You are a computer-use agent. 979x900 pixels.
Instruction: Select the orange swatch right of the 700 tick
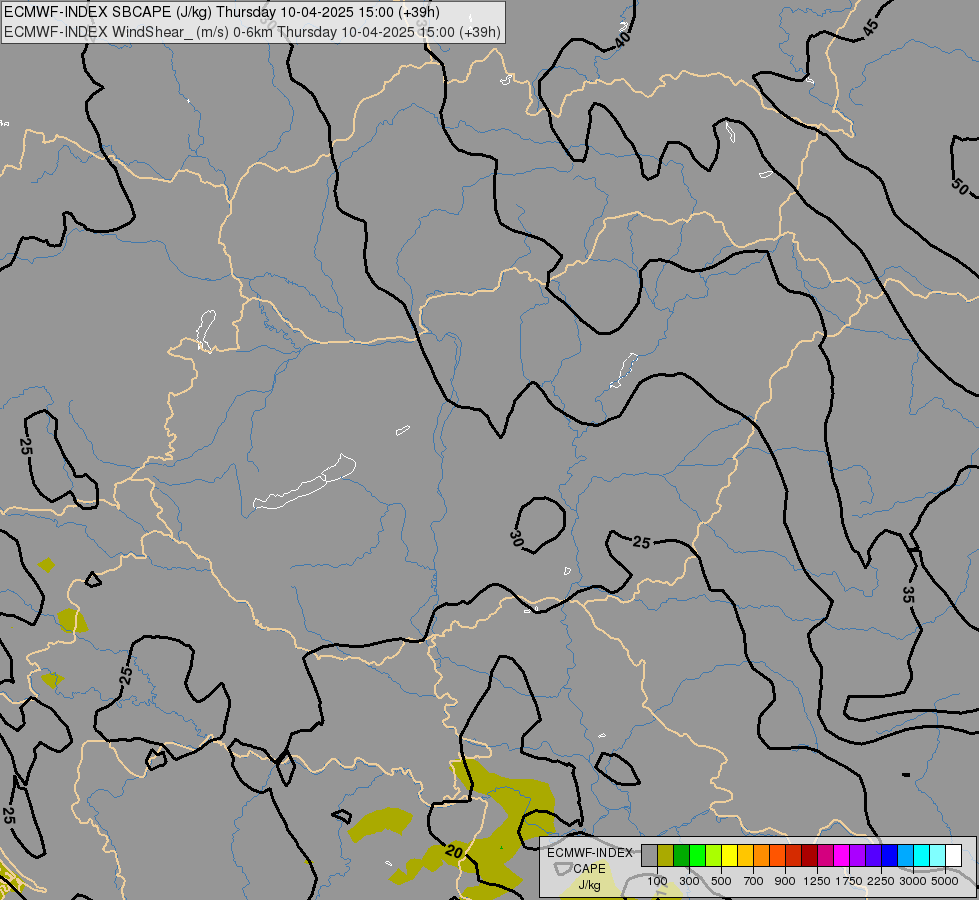762,856
